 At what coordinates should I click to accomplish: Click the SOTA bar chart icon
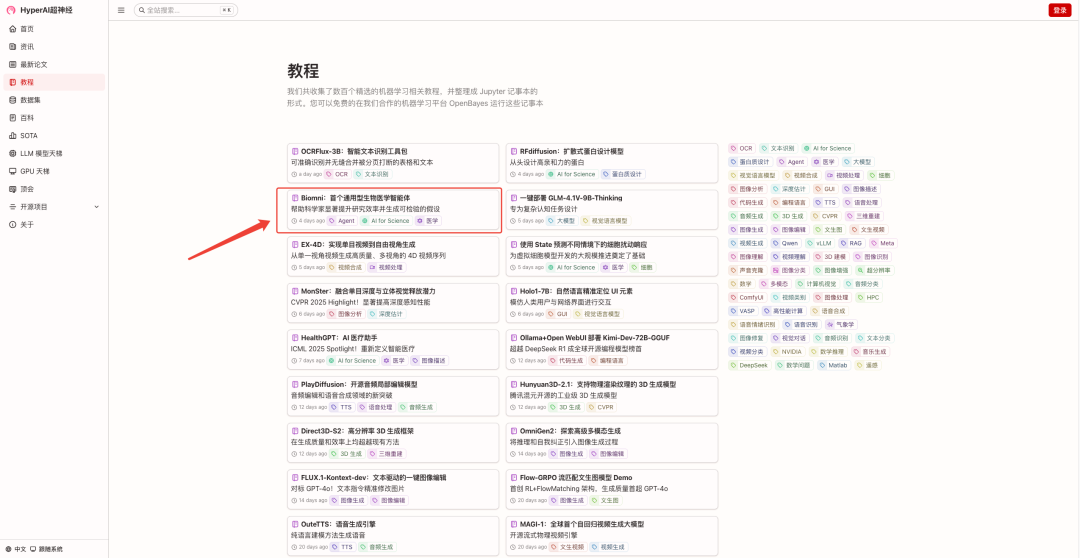point(12,136)
